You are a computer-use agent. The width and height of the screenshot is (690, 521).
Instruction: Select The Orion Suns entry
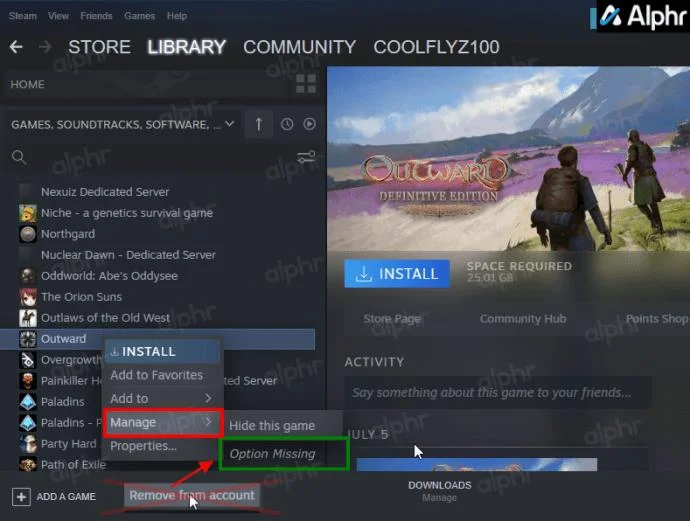point(81,297)
